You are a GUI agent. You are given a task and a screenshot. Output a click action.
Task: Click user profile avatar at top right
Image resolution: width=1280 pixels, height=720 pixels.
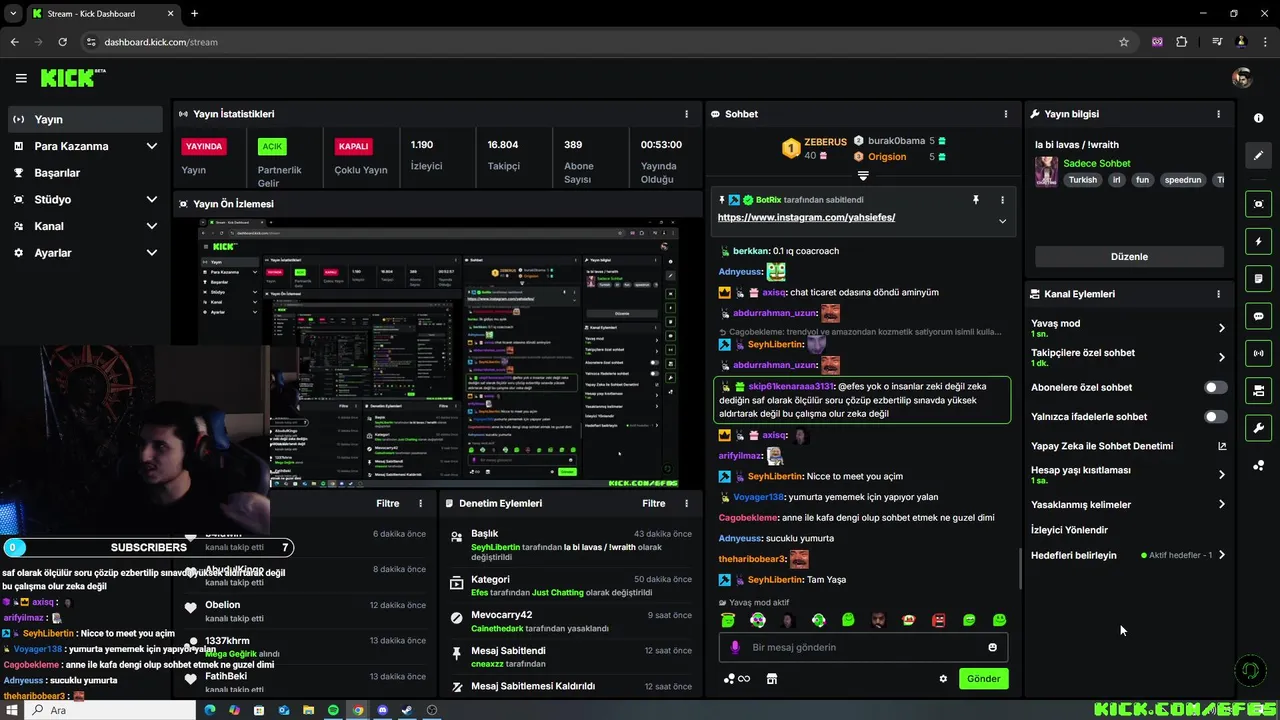coord(1242,78)
